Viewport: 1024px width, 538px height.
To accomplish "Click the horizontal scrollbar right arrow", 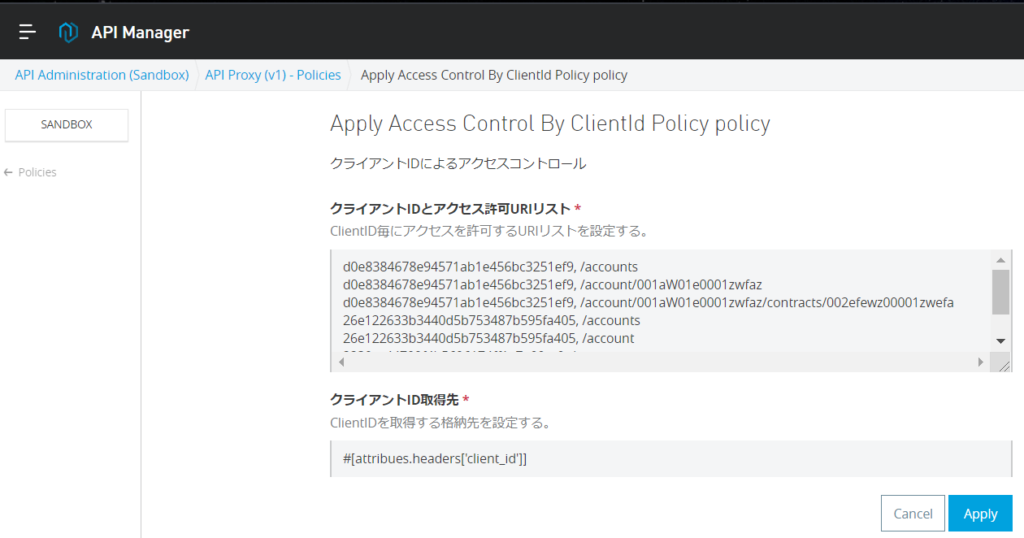I will pyautogui.click(x=980, y=362).
